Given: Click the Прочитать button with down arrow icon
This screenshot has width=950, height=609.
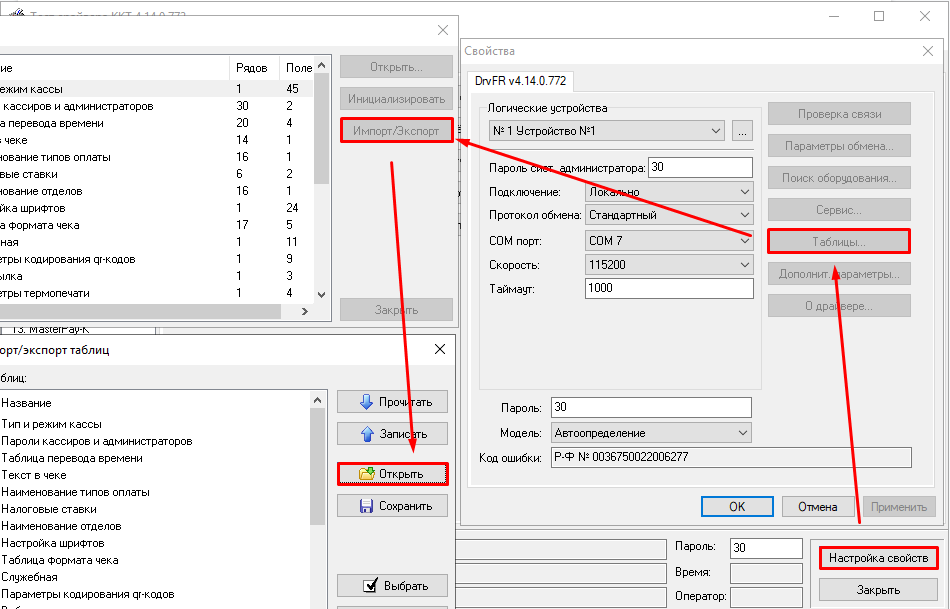Looking at the screenshot, I should click(392, 402).
